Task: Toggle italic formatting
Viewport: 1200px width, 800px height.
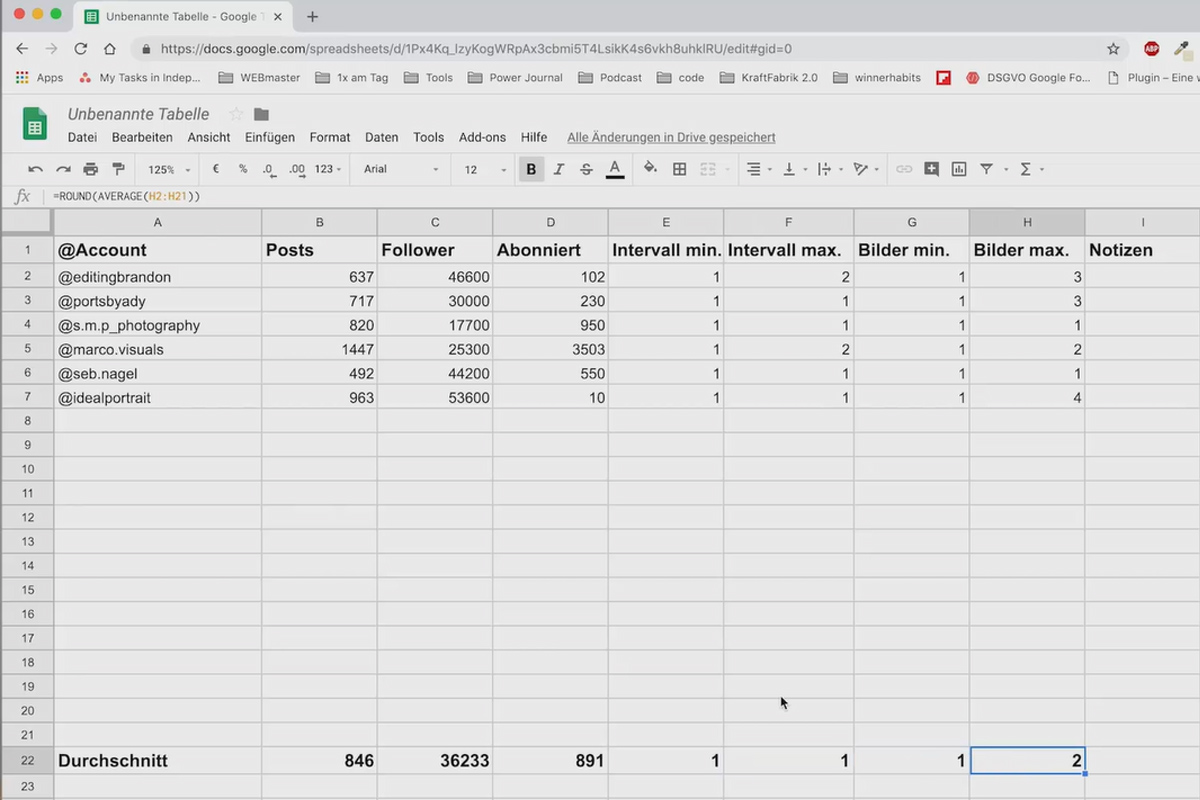Action: (559, 170)
